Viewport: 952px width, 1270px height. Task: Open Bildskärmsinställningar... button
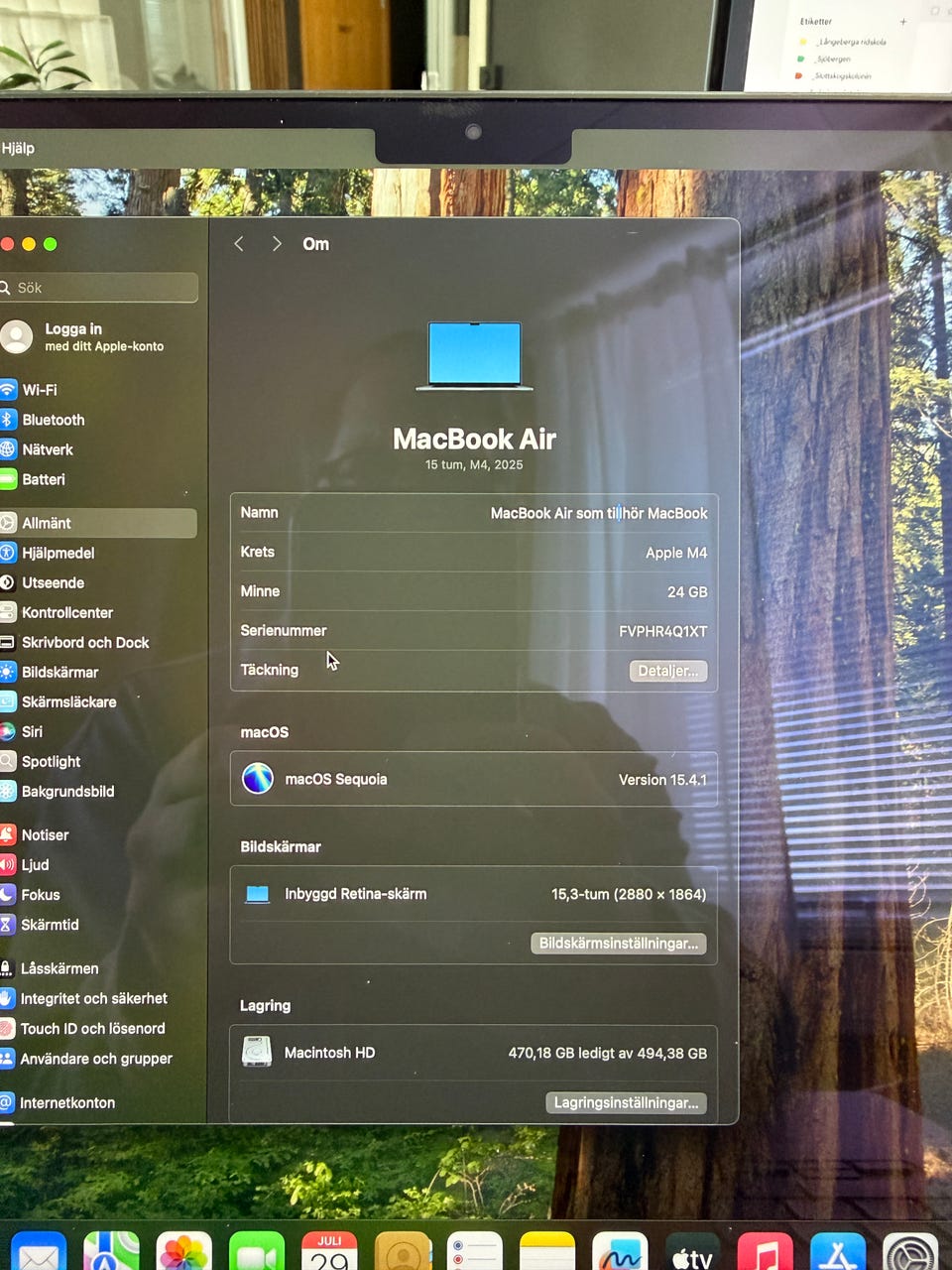tap(619, 943)
